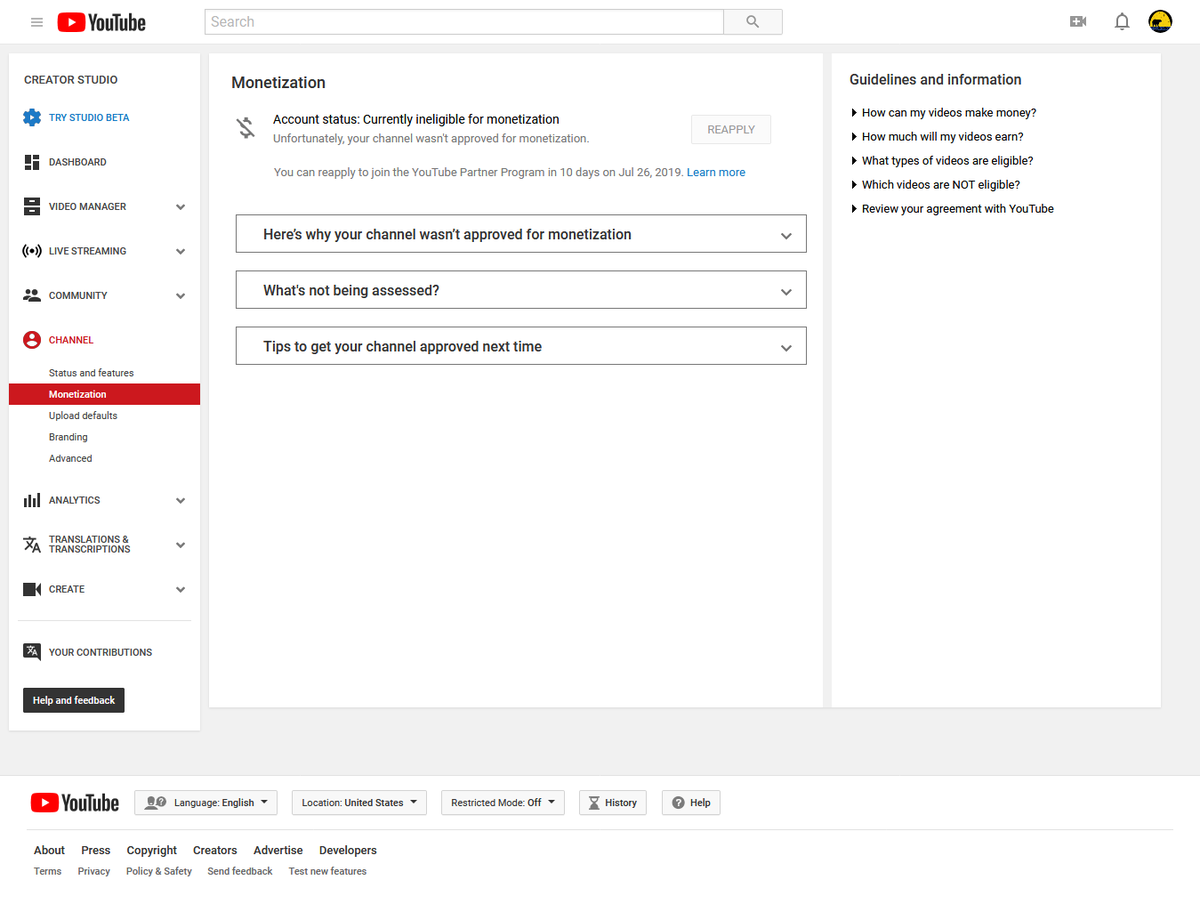
Task: Open the TRY STUDIO BETA link
Action: pos(89,118)
